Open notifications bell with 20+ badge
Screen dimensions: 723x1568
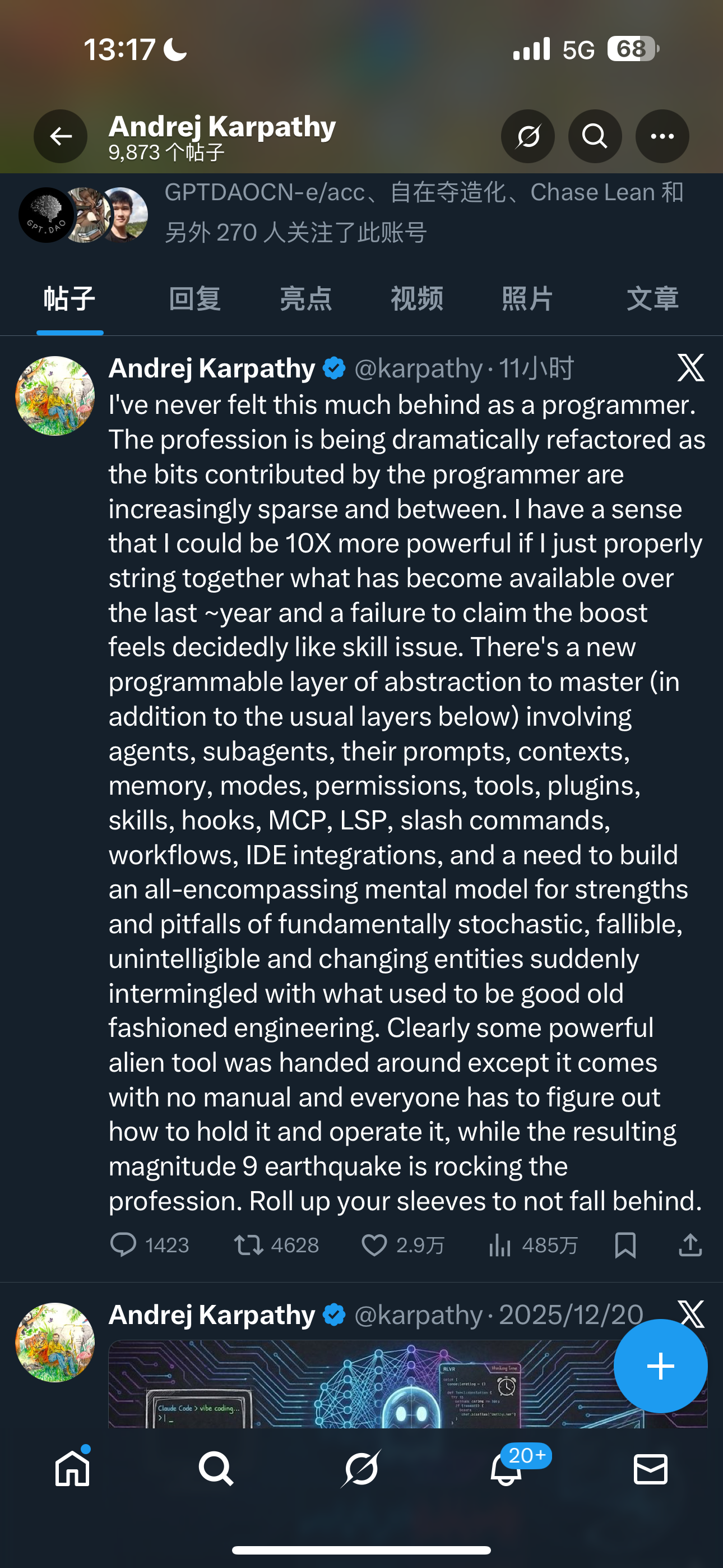pyautogui.click(x=506, y=1469)
